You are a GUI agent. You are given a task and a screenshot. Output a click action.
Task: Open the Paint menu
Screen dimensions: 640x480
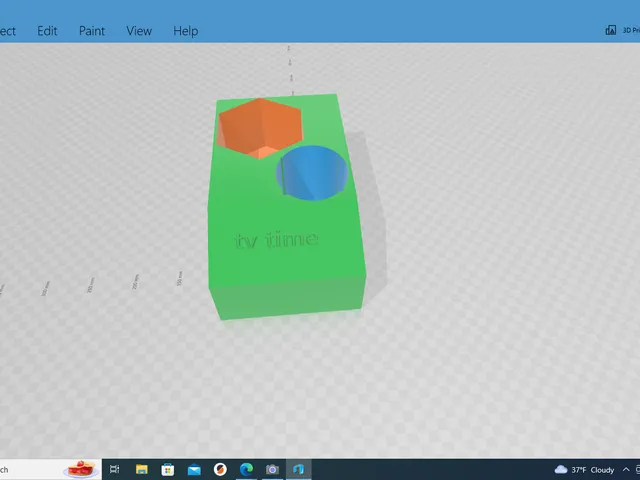(x=92, y=31)
